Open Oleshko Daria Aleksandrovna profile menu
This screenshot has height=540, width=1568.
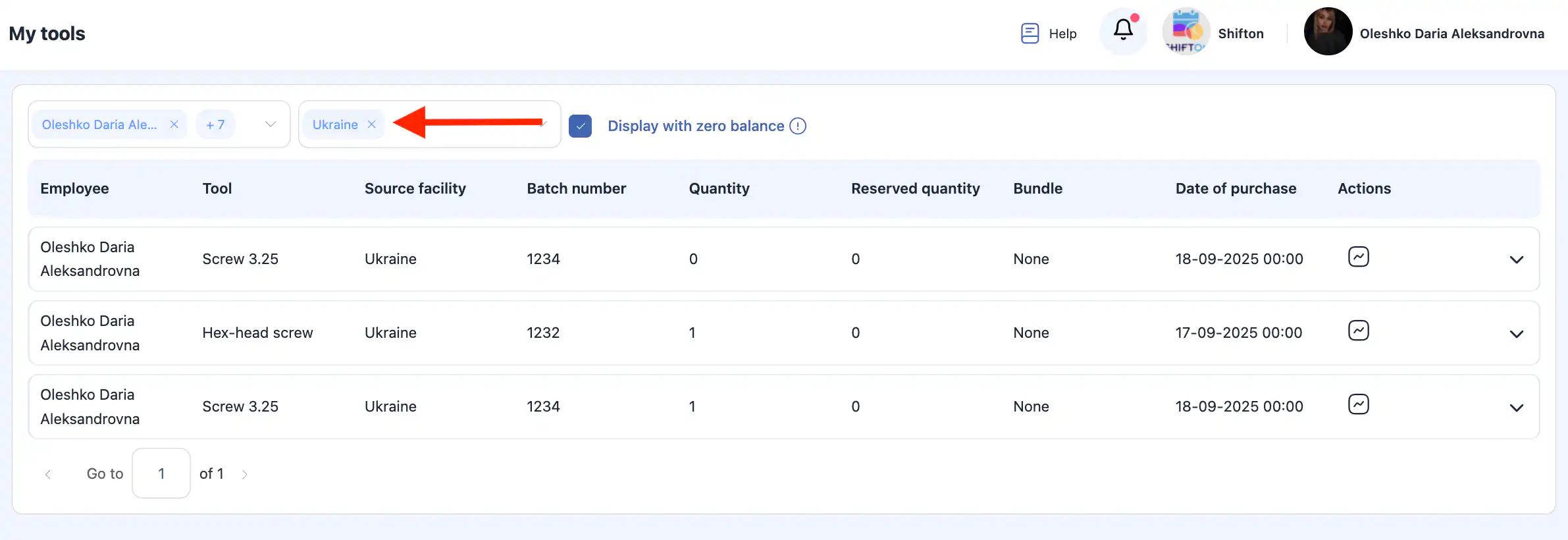(1451, 34)
